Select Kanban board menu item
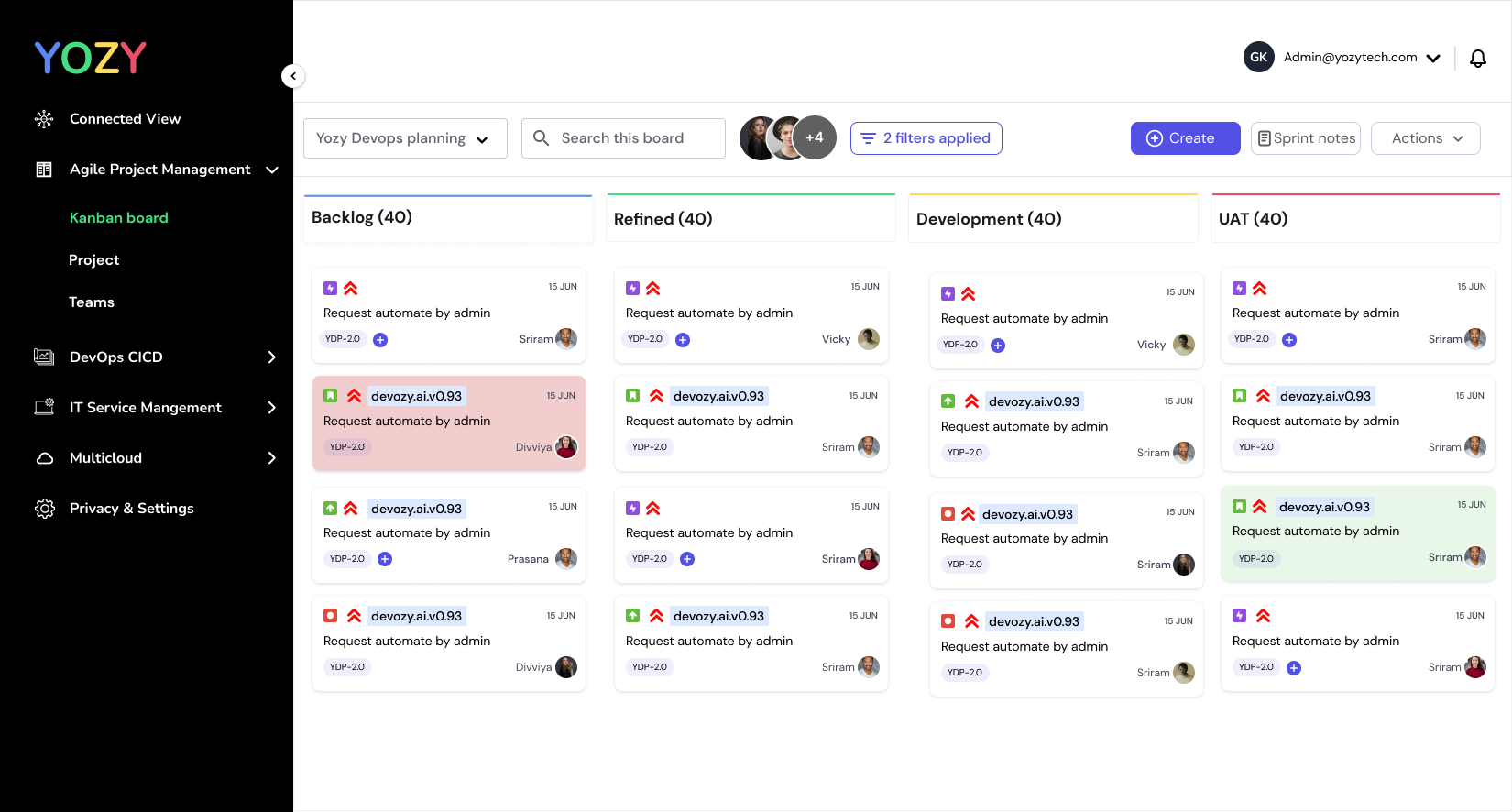The width and height of the screenshot is (1512, 812). click(119, 218)
